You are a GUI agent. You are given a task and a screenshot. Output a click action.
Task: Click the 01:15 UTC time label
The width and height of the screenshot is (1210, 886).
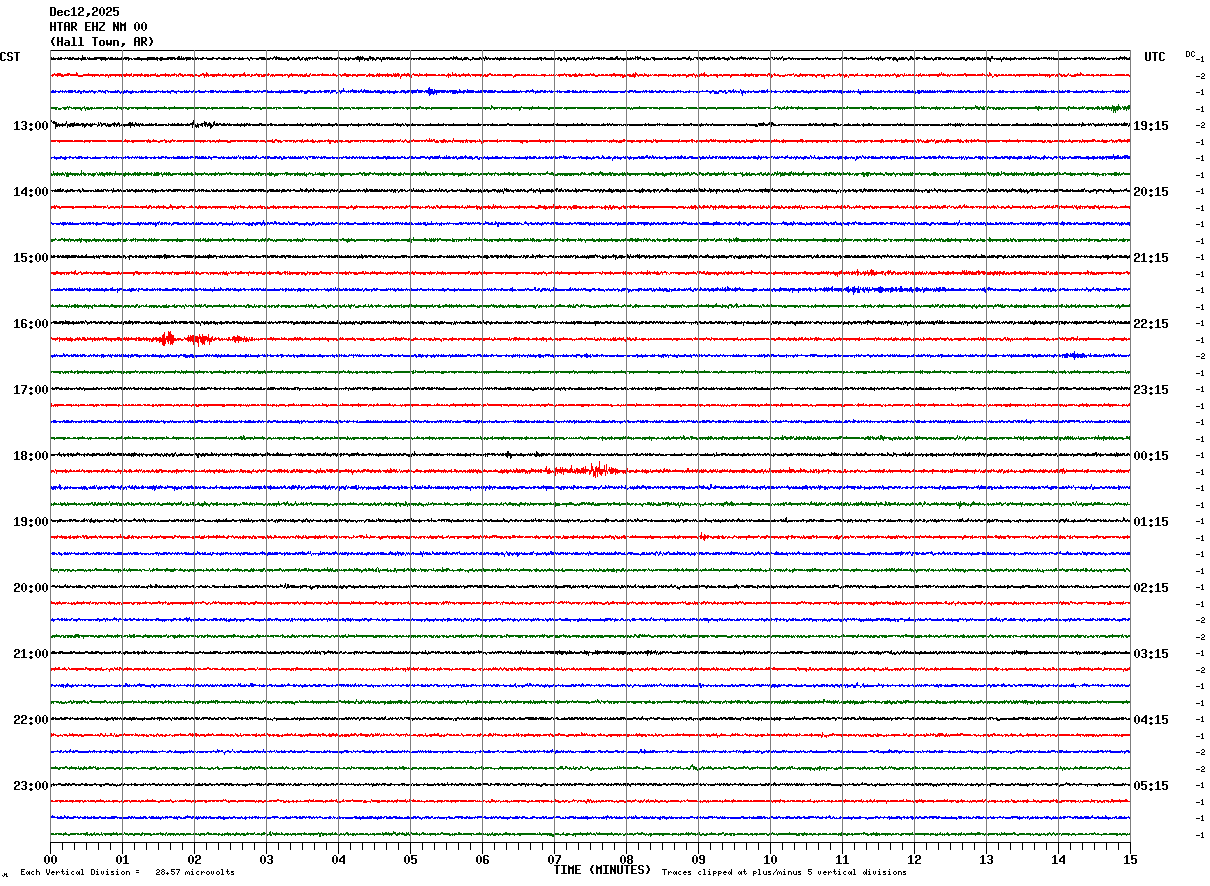pyautogui.click(x=1151, y=522)
